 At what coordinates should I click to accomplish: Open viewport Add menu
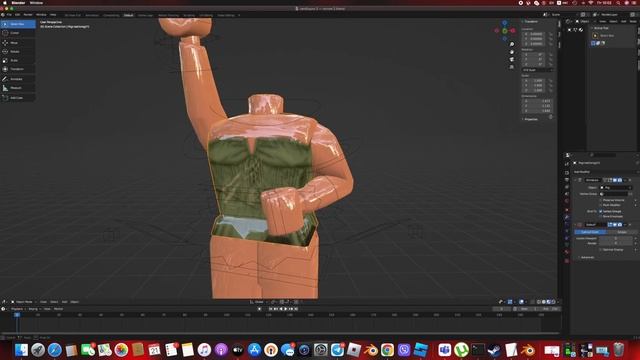(x=64, y=302)
